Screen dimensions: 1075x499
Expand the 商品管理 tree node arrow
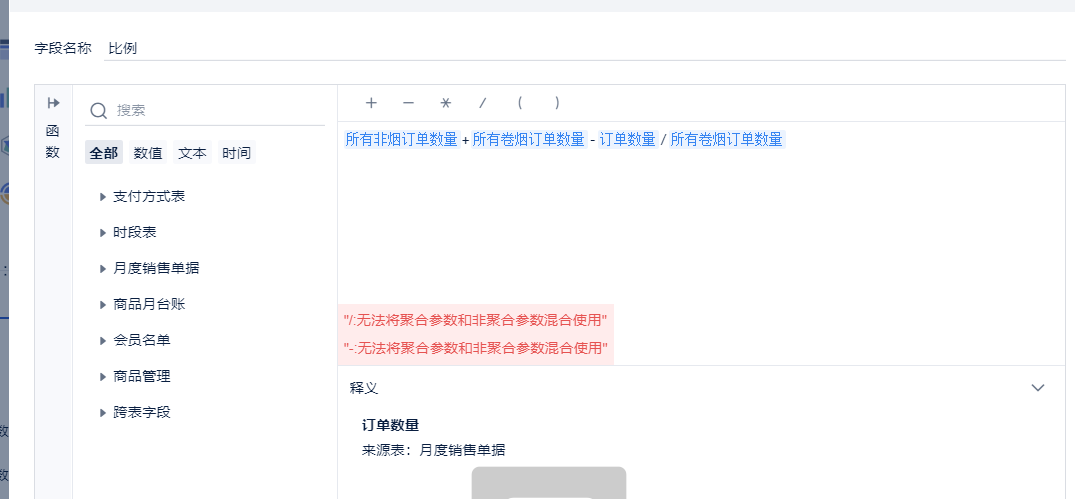(103, 376)
